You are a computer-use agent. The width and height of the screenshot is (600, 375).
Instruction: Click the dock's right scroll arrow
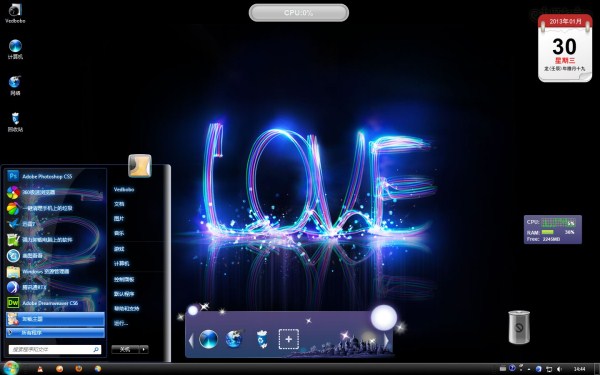386,340
